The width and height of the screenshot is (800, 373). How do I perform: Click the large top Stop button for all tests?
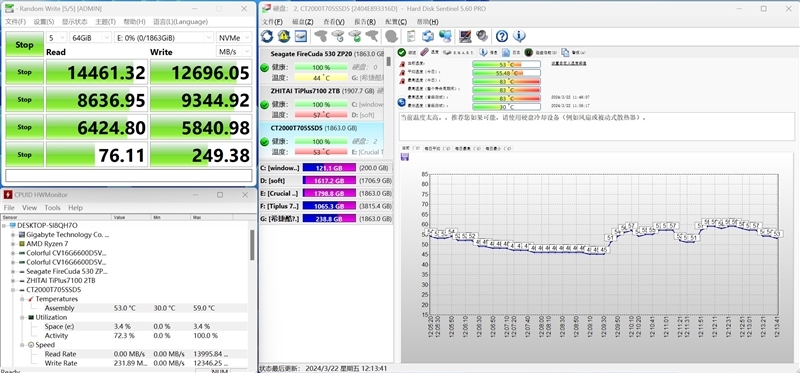(24, 44)
